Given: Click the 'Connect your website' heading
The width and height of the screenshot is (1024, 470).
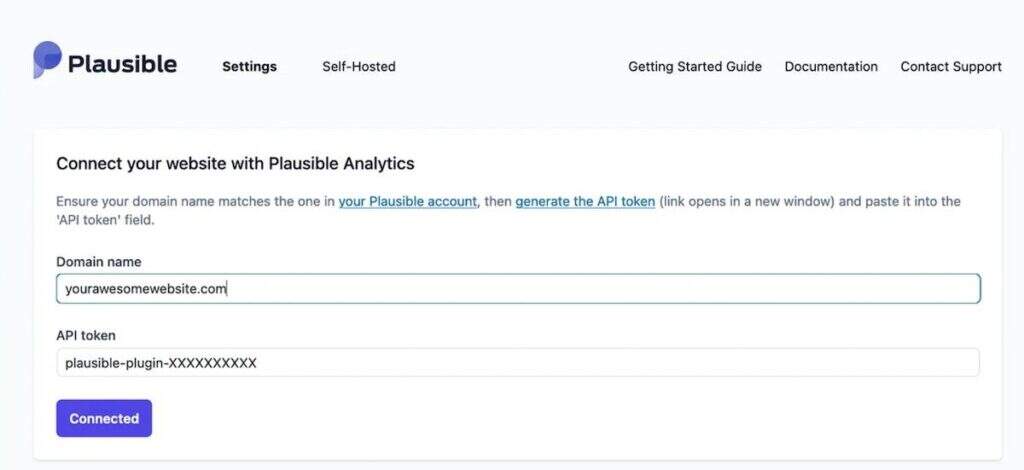Looking at the screenshot, I should (x=235, y=163).
